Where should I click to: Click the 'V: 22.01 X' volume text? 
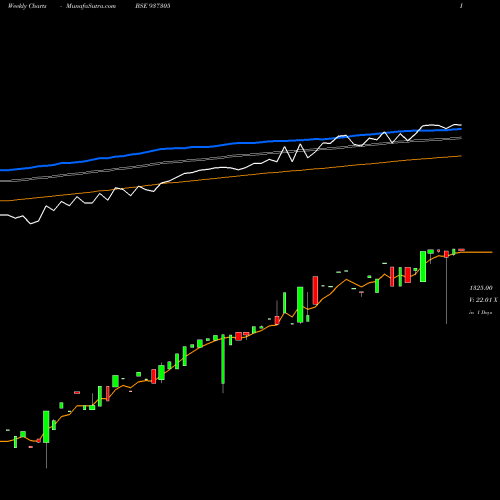pos(483,300)
